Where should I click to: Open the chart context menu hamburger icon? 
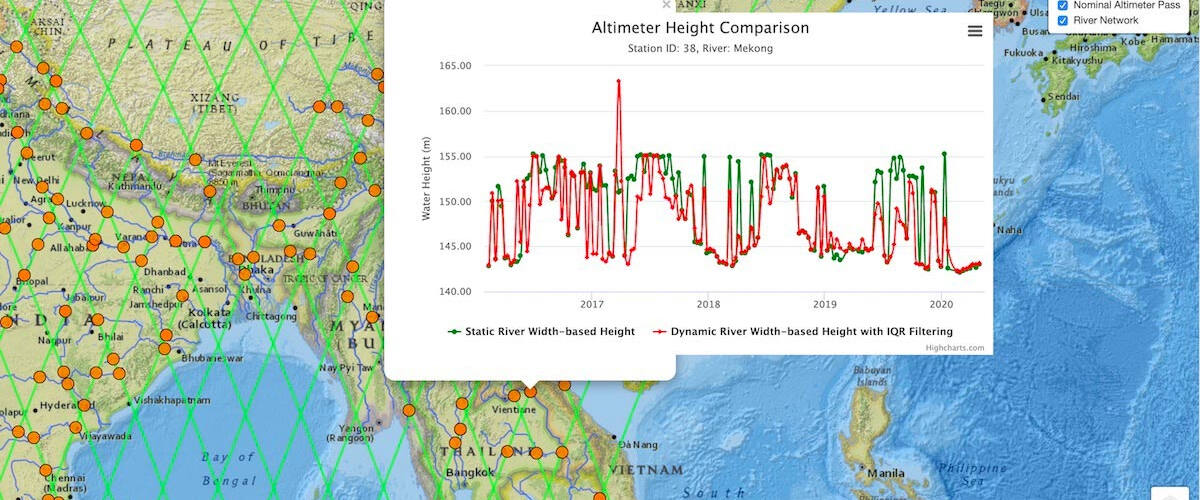pyautogui.click(x=974, y=31)
